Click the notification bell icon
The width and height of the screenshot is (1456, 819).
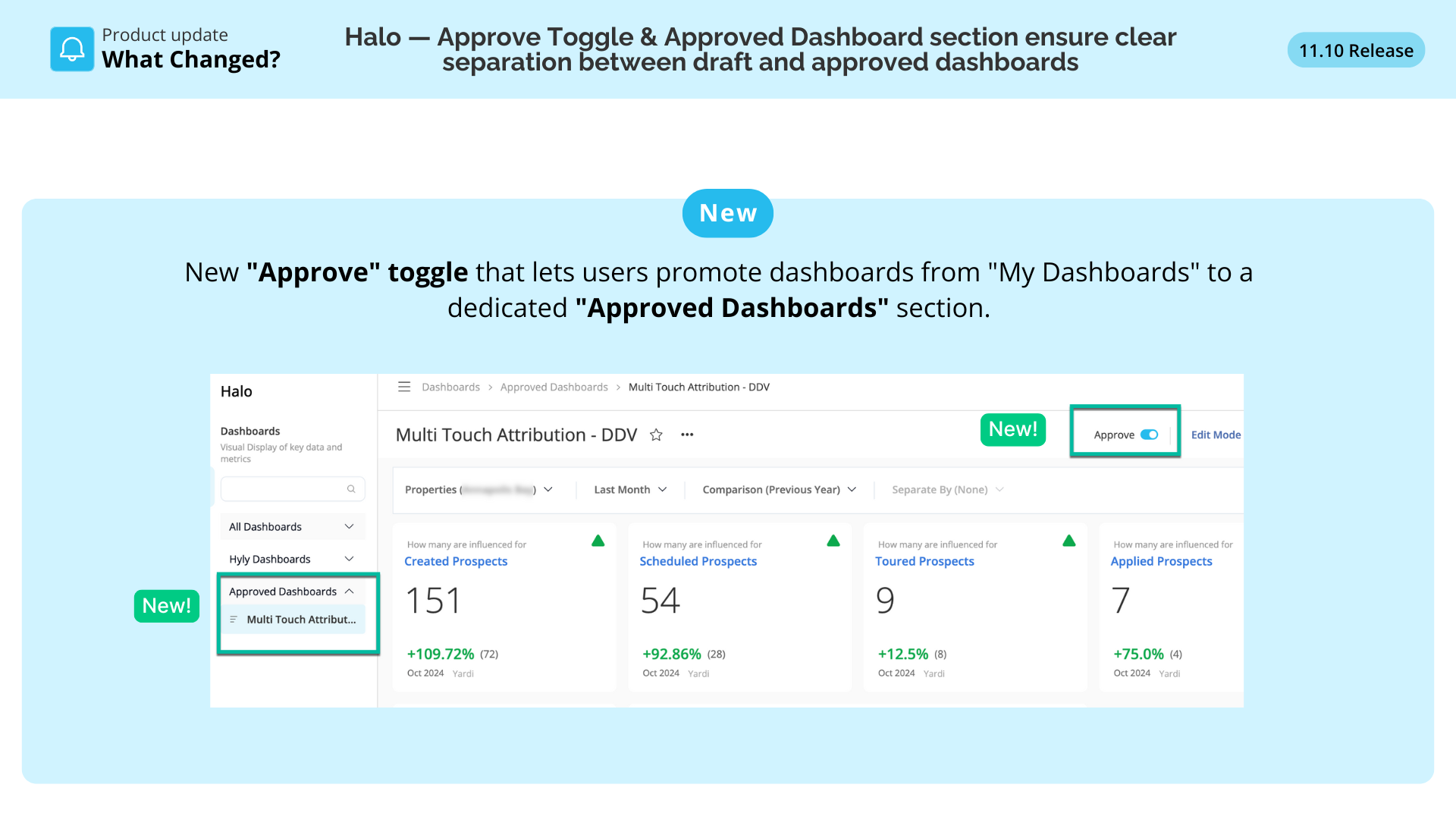[72, 49]
